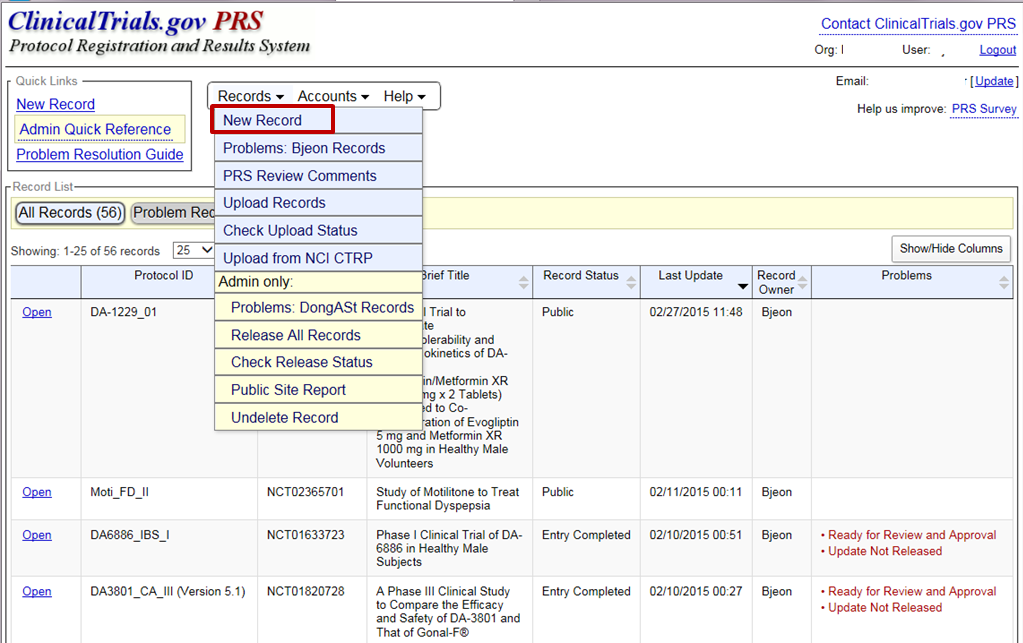Choose Upload from NCI CTRP
This screenshot has height=643, width=1023.
coord(318,258)
